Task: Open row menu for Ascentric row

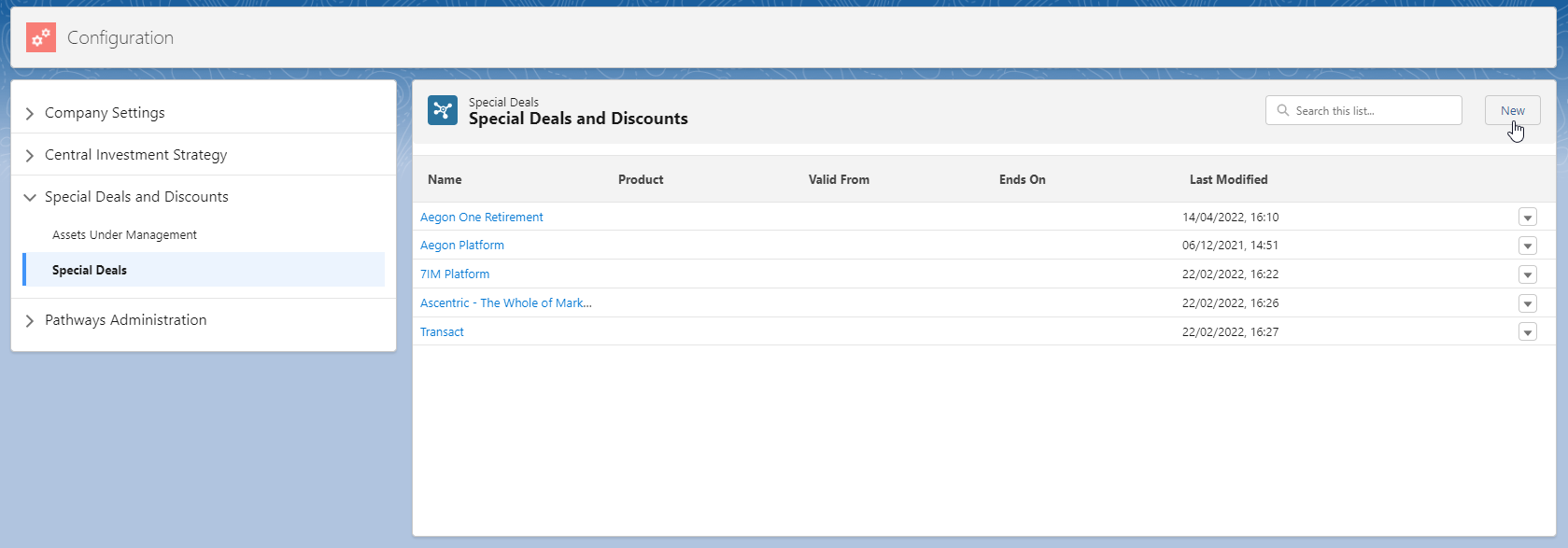Action: pyautogui.click(x=1528, y=303)
